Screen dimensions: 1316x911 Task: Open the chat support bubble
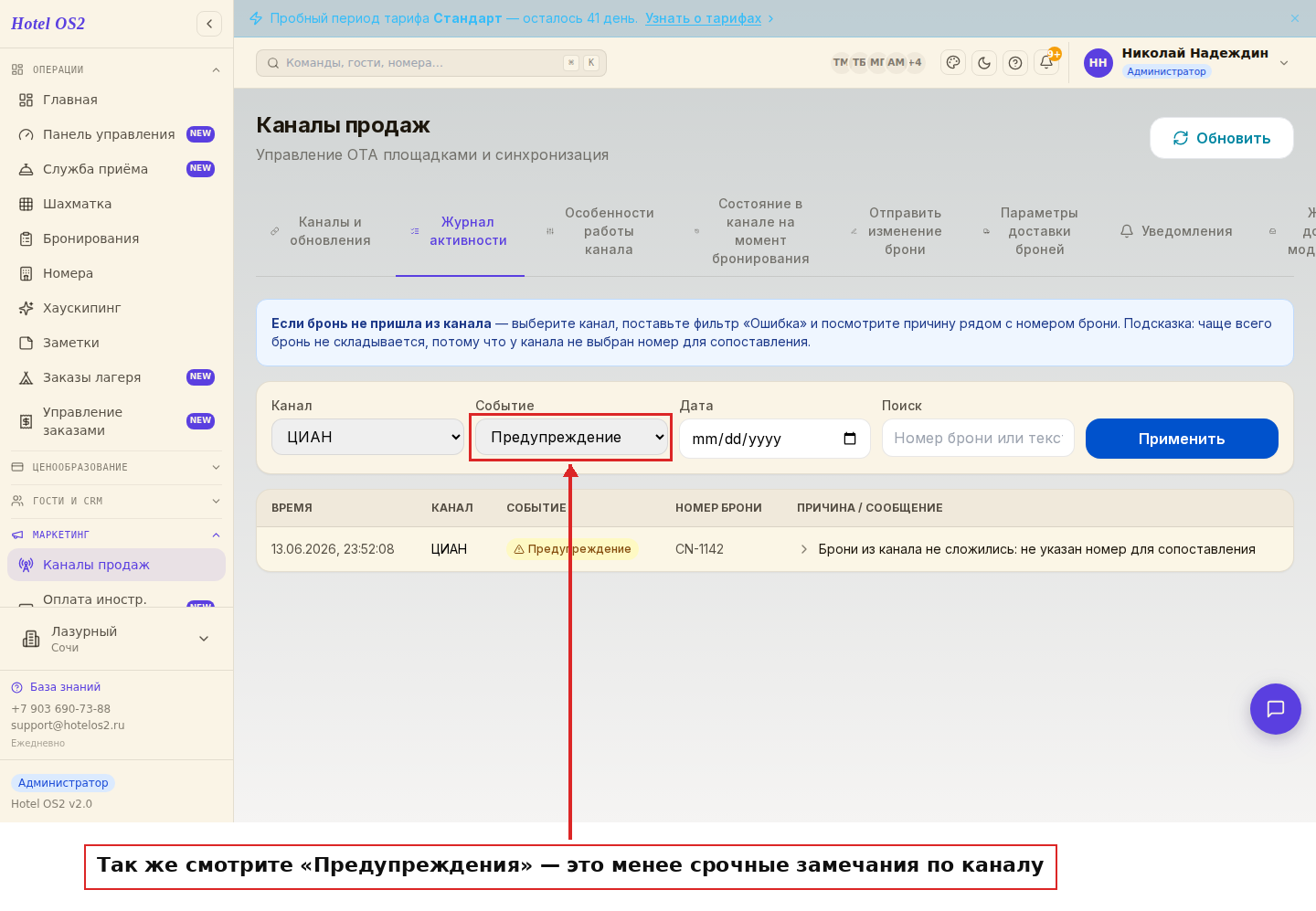[x=1276, y=709]
